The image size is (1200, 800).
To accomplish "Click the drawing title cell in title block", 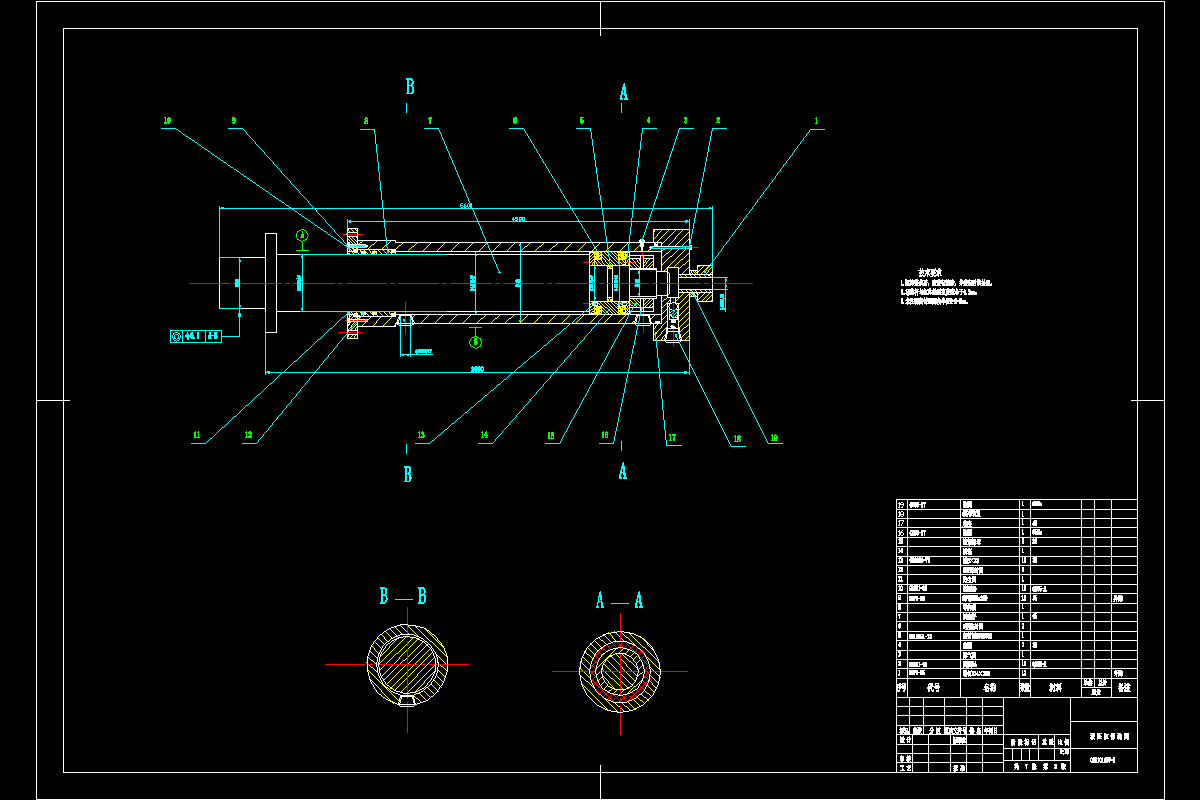I will tap(1104, 736).
